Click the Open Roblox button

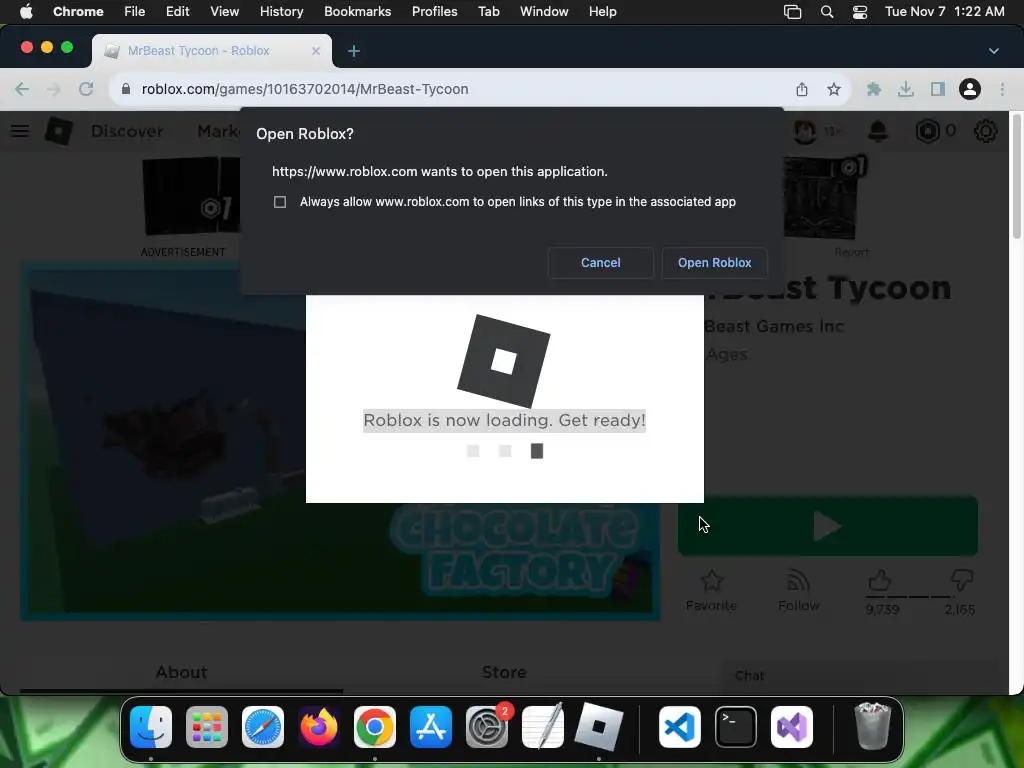click(714, 263)
